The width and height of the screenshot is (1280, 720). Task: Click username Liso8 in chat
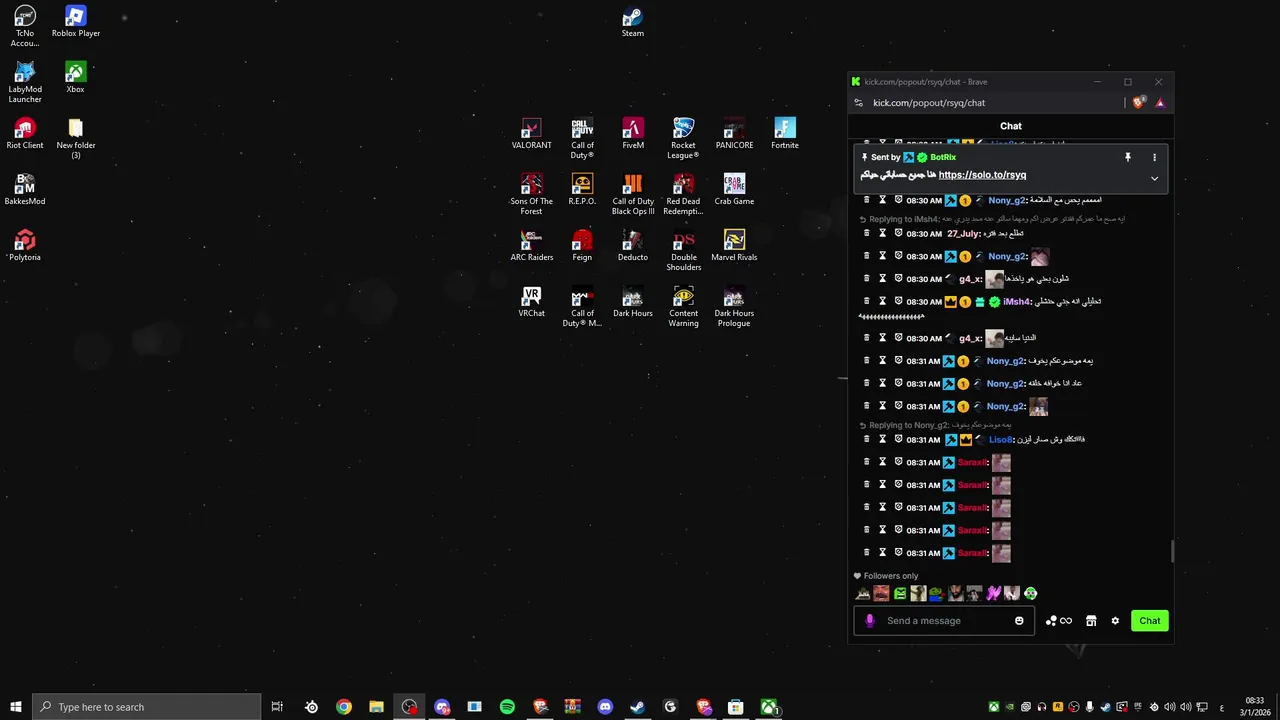point(1000,439)
